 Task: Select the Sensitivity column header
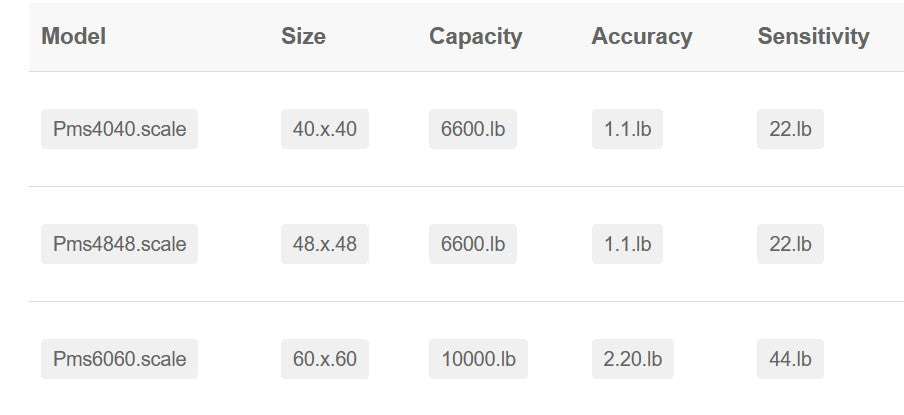pyautogui.click(x=813, y=37)
